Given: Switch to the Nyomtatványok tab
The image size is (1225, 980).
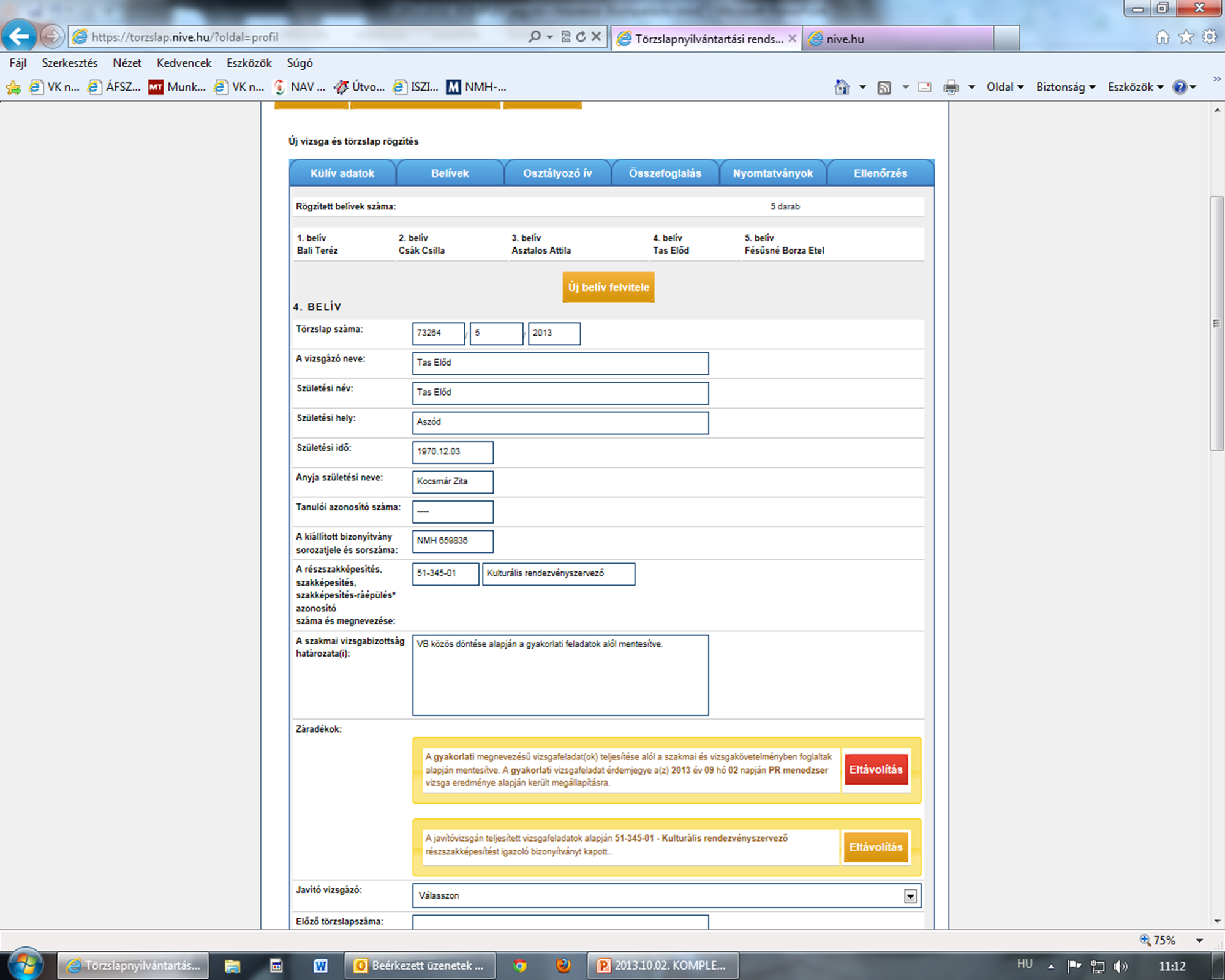Looking at the screenshot, I should point(773,173).
